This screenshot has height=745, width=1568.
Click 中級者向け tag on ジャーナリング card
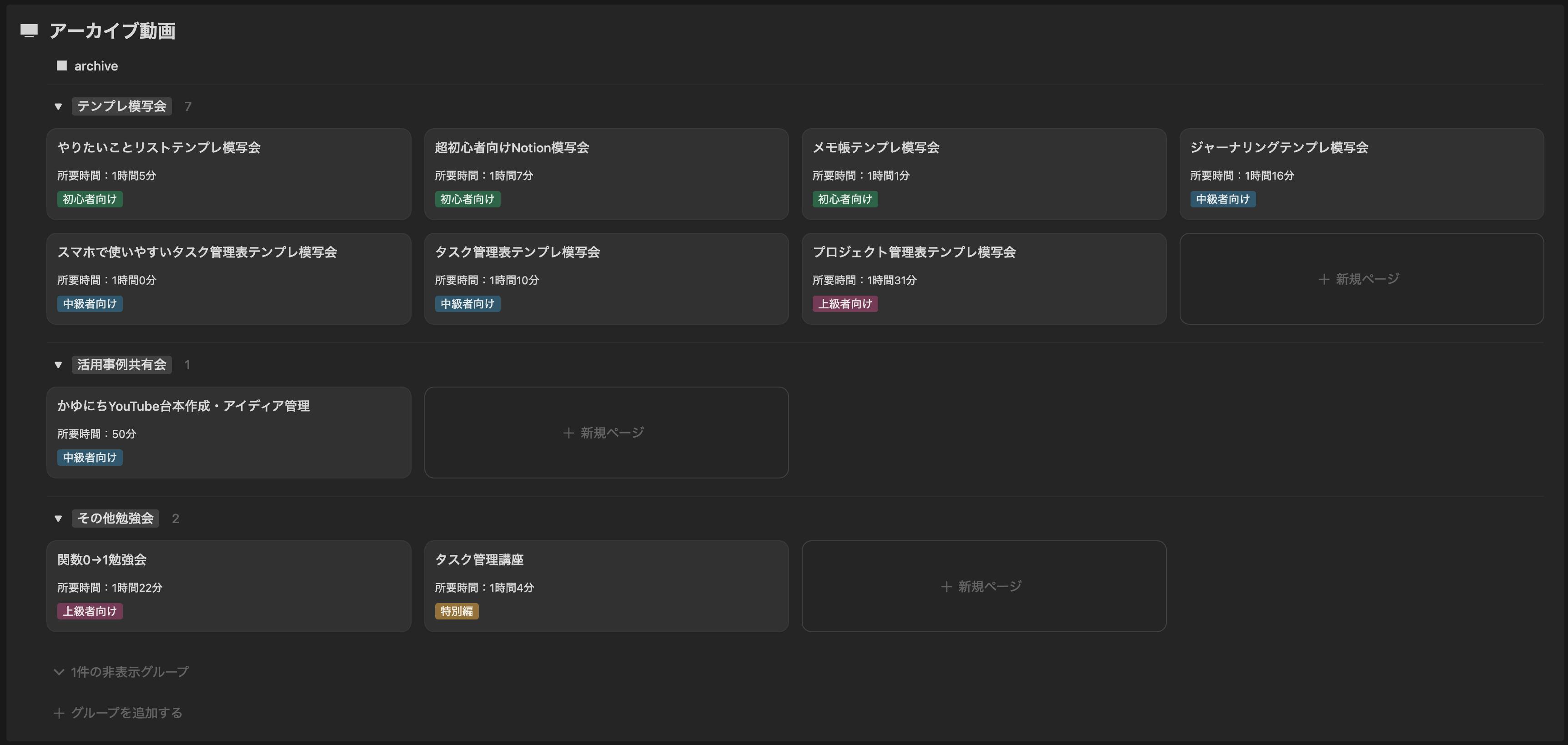[1223, 199]
